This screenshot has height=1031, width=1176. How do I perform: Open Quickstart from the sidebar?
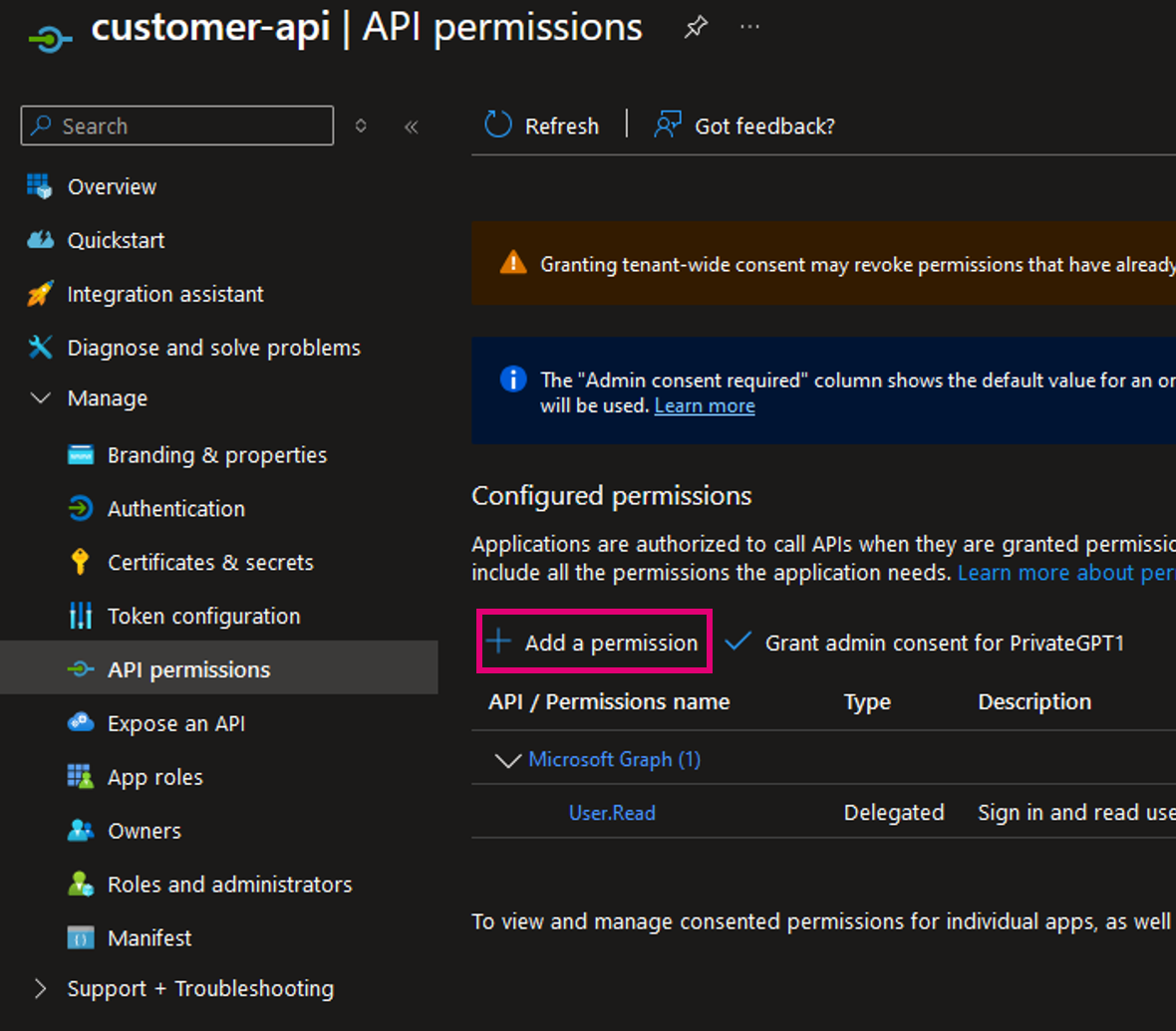(x=116, y=240)
